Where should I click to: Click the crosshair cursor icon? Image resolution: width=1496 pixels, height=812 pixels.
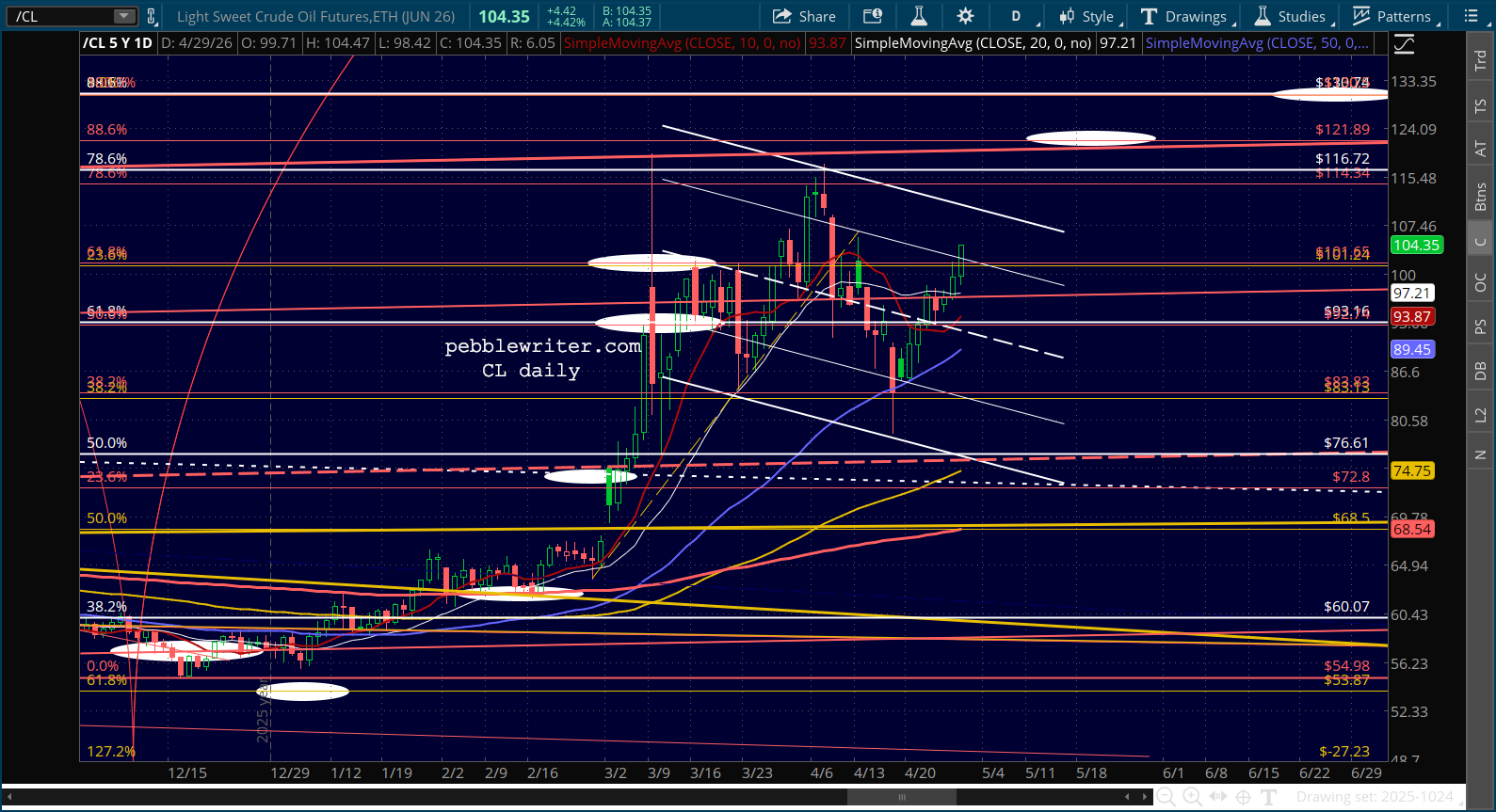coord(1243,797)
